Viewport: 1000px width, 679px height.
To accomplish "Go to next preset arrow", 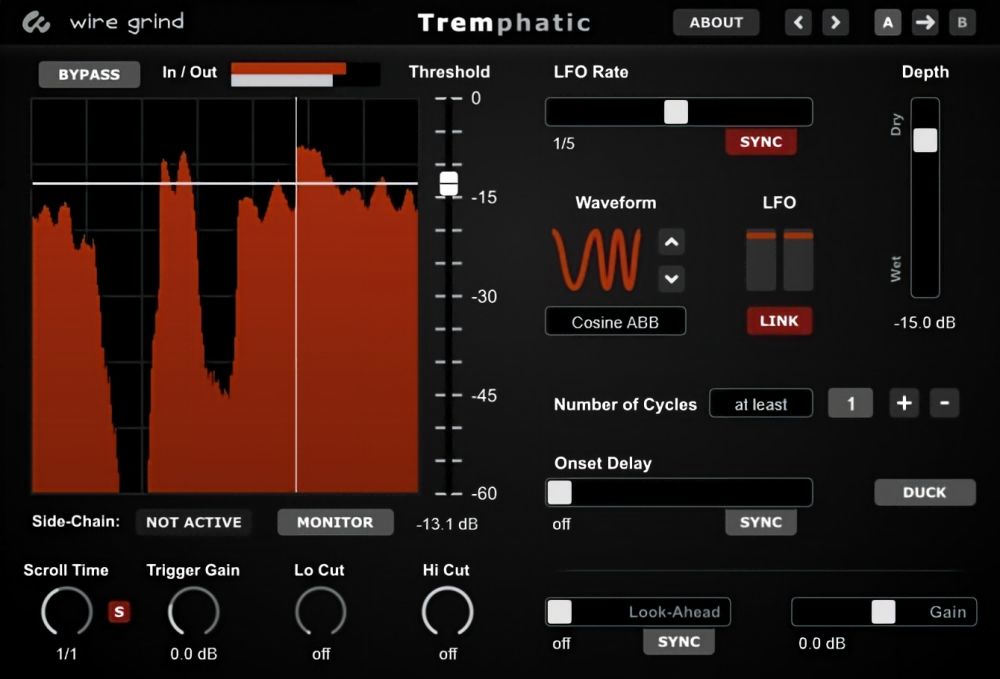I will tap(835, 23).
